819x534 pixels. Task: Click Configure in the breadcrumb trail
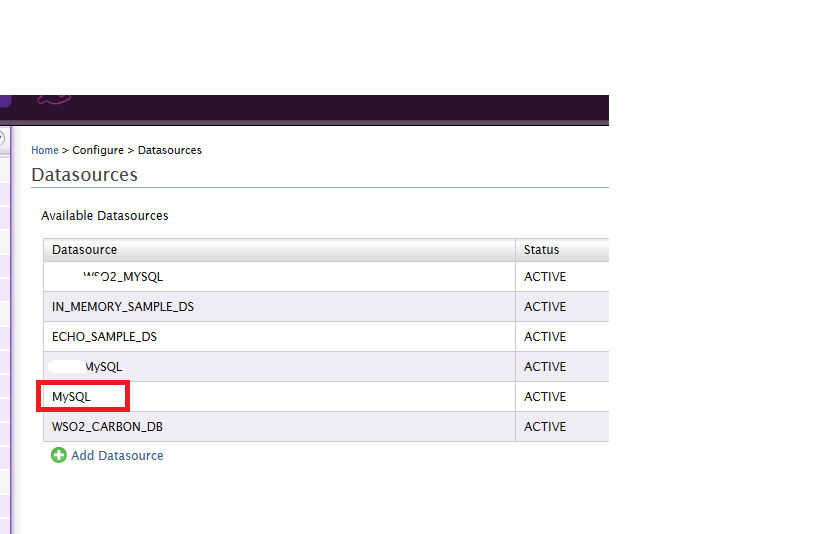98,150
